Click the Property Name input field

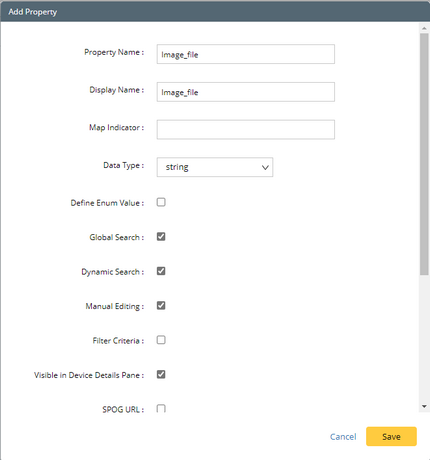tap(246, 54)
